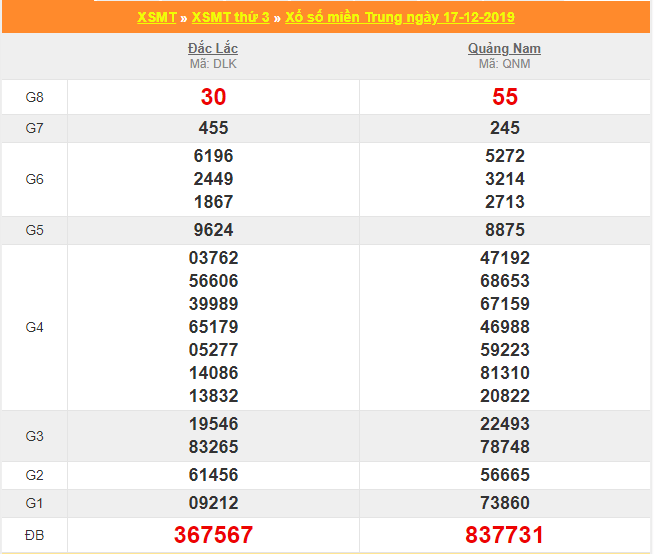This screenshot has width=655, height=554.
Task: Select Đắc Lắc G8 result 30
Action: coord(213,97)
